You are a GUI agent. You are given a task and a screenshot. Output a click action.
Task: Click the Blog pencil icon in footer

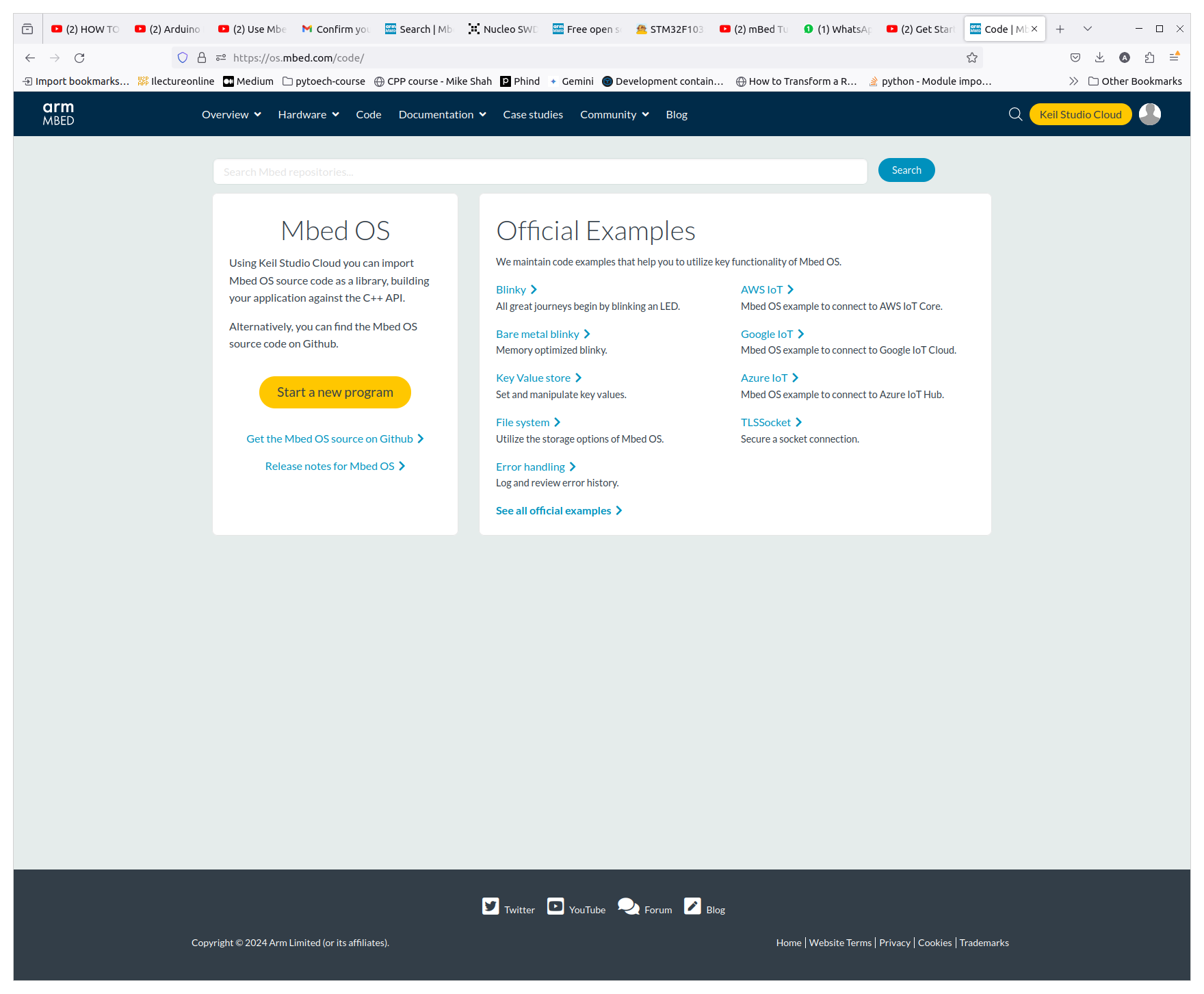click(692, 906)
